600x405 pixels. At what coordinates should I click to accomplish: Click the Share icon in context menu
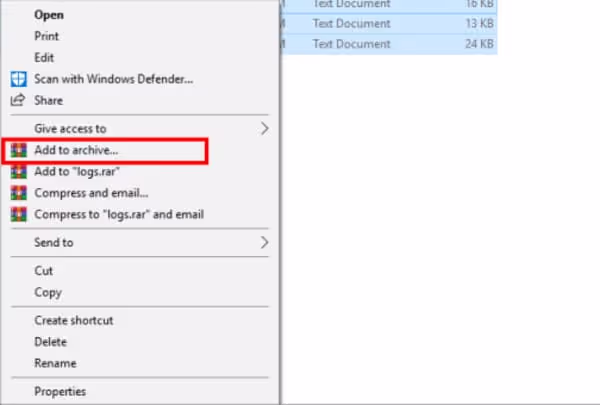pyautogui.click(x=18, y=100)
